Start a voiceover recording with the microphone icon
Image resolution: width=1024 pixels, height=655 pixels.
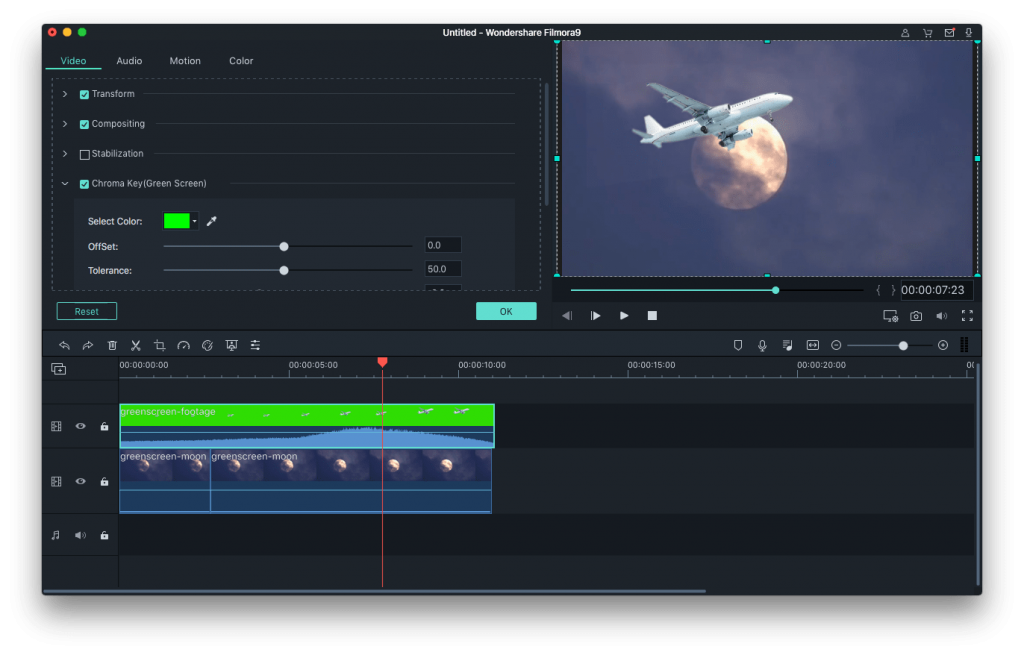pyautogui.click(x=762, y=345)
